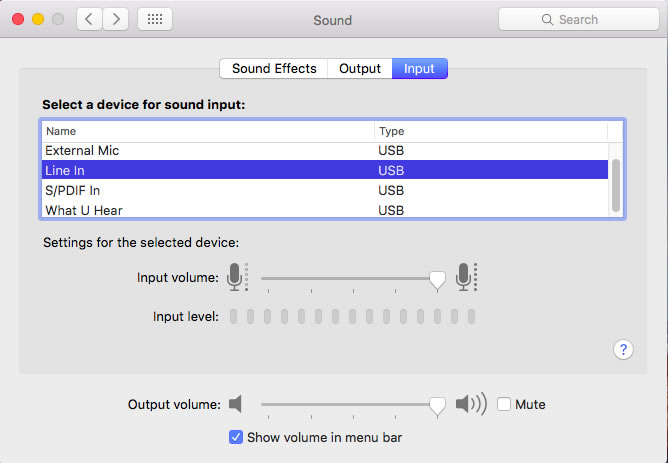Uncheck Show volume in menu bar
The height and width of the screenshot is (463, 668).
tap(236, 437)
